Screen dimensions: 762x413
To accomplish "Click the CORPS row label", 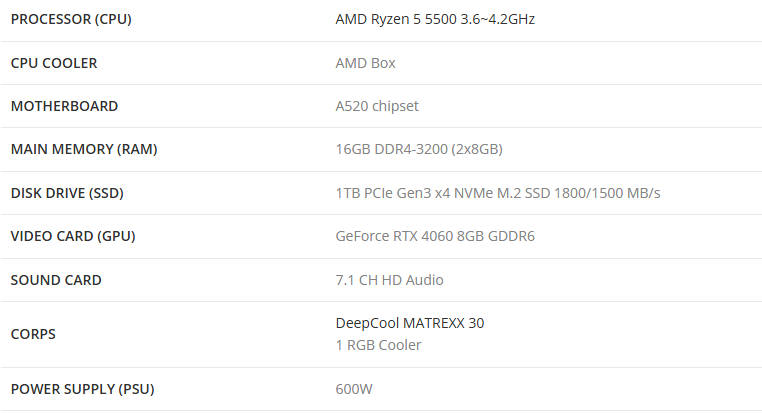I will pos(33,334).
